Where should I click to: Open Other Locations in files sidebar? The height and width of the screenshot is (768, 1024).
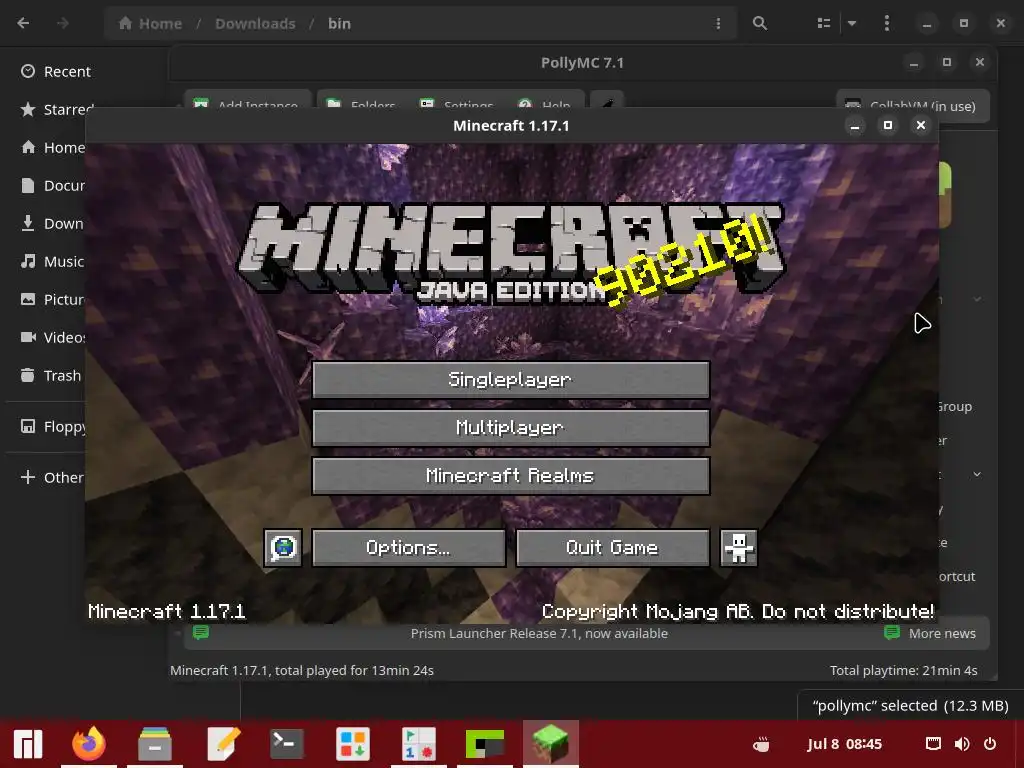tap(51, 477)
